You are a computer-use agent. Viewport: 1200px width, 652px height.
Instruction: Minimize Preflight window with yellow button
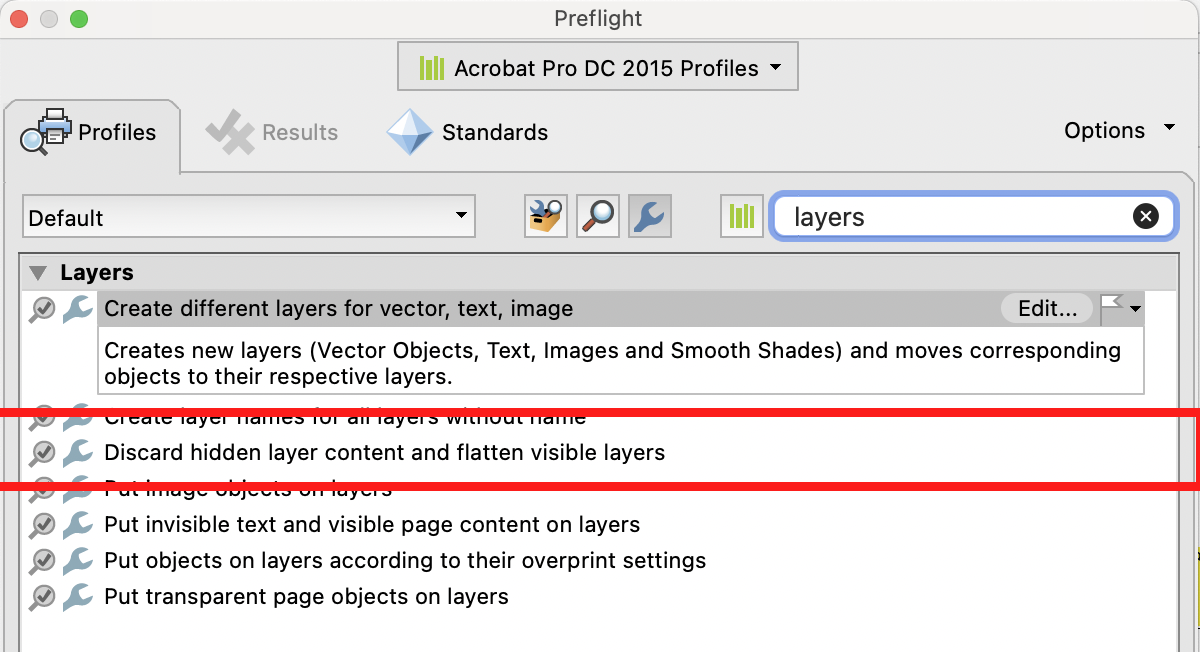[x=49, y=18]
